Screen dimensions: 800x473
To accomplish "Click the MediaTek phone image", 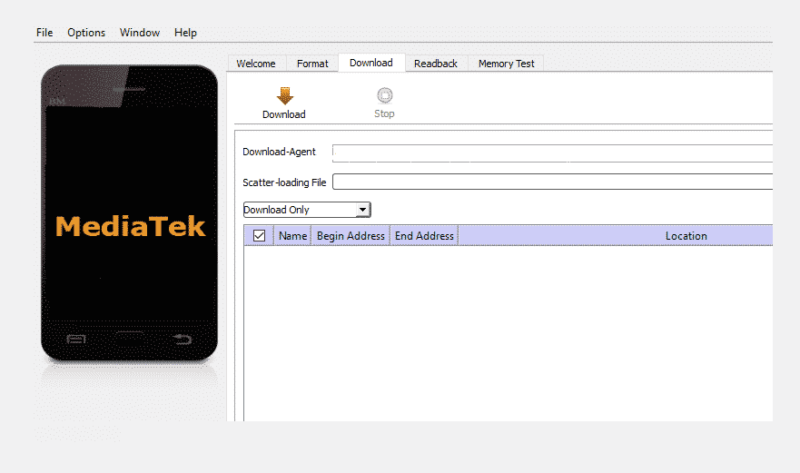I will coord(130,213).
